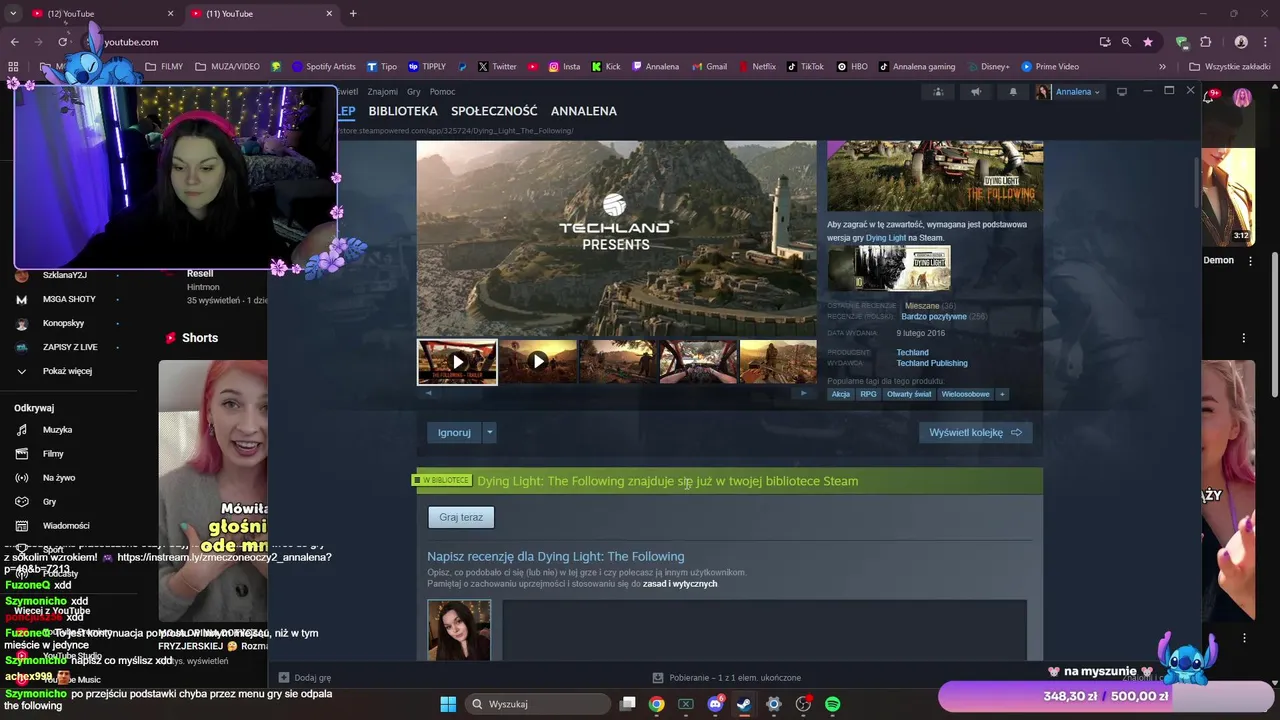The width and height of the screenshot is (1280, 720).
Task: Open MUZA/VIDEO bookmarks folder
Action: coord(227,67)
